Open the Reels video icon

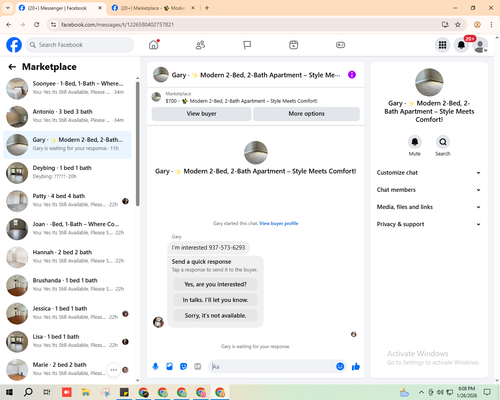click(294, 45)
